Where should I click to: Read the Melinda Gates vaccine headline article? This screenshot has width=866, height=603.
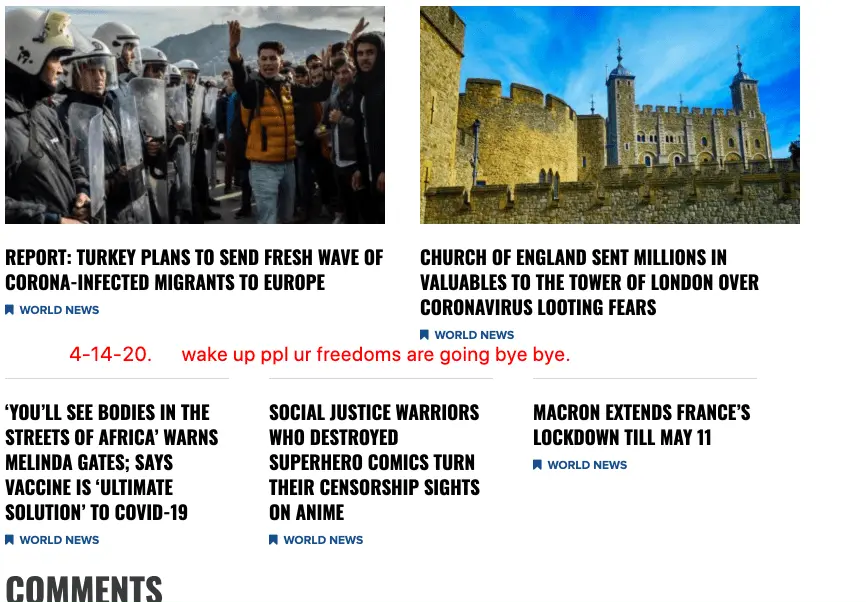click(112, 462)
